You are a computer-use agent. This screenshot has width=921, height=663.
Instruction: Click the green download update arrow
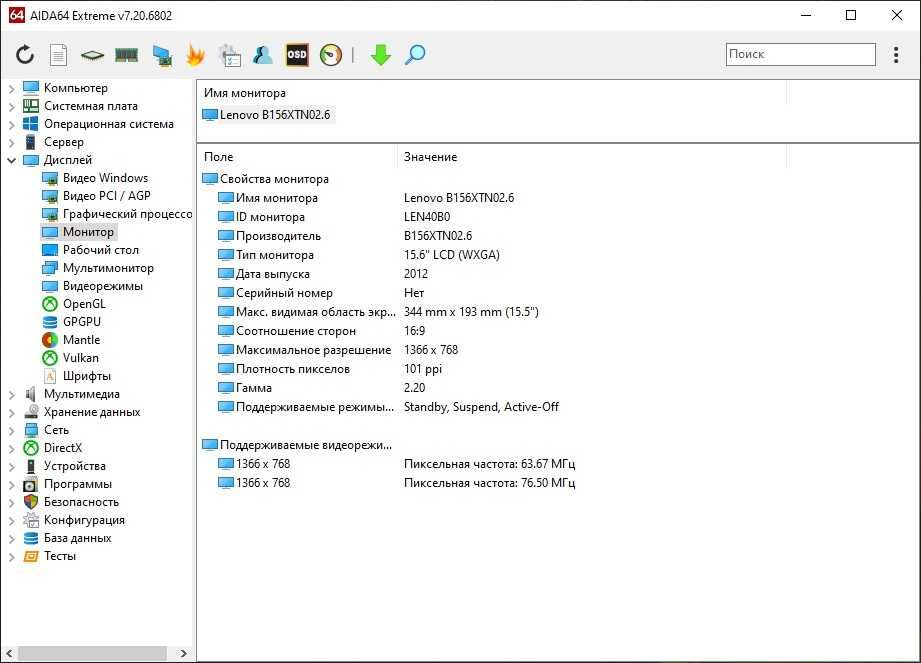point(381,55)
